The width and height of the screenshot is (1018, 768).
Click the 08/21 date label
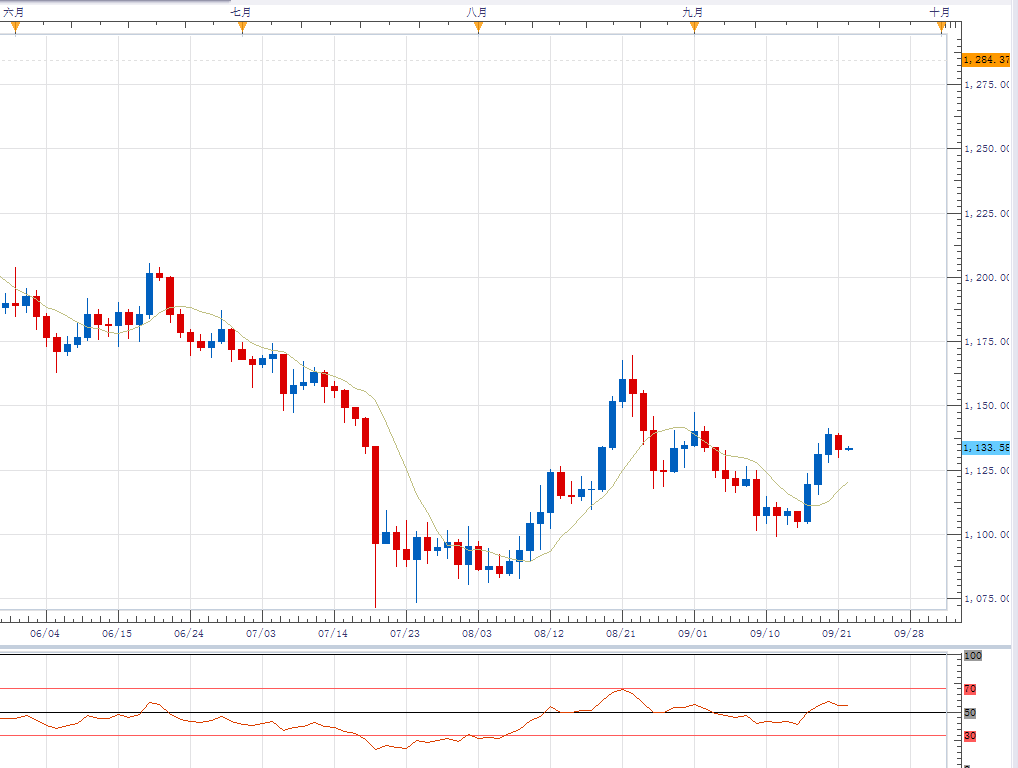click(621, 633)
